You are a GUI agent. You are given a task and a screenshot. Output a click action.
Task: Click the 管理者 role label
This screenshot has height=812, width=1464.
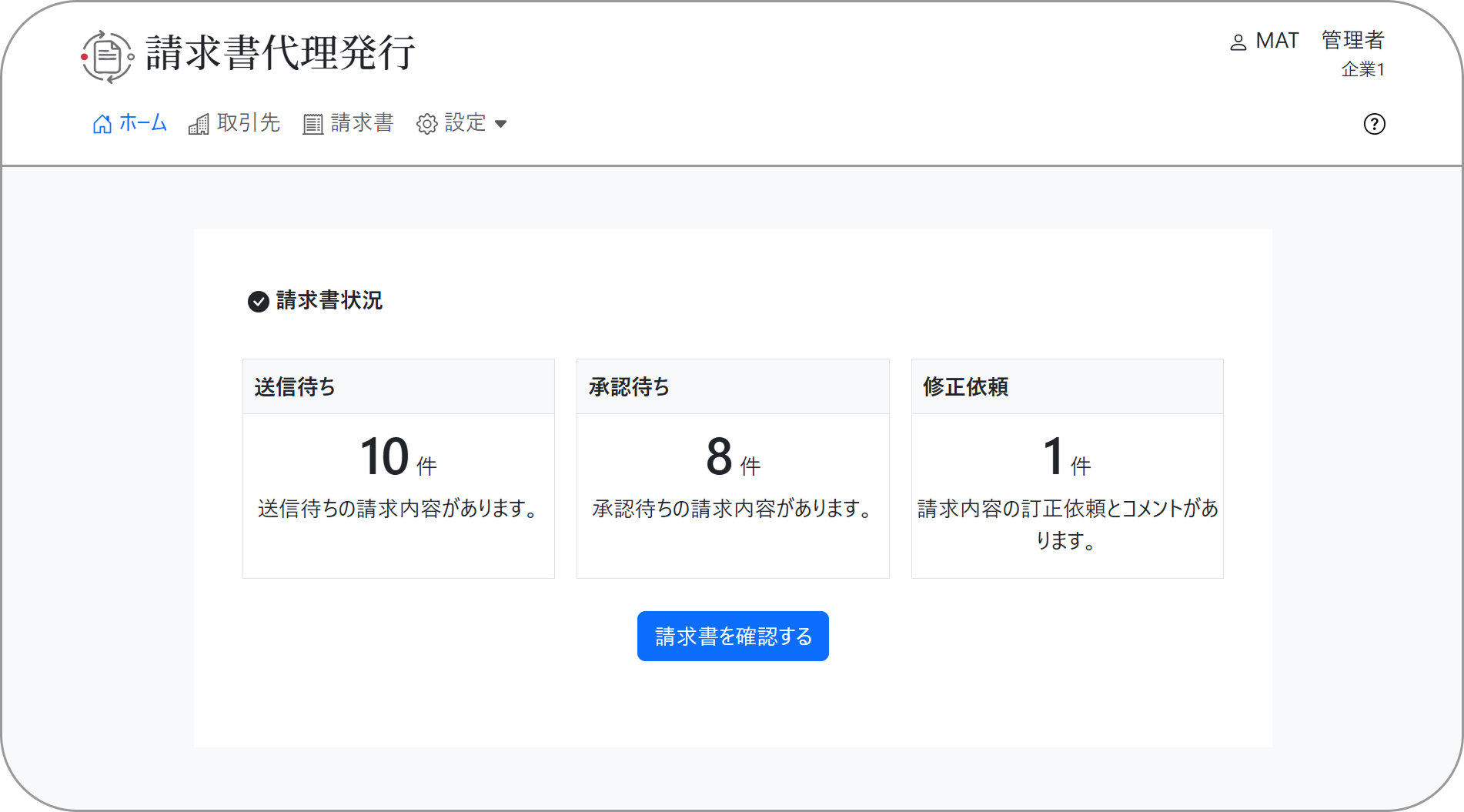click(1352, 39)
